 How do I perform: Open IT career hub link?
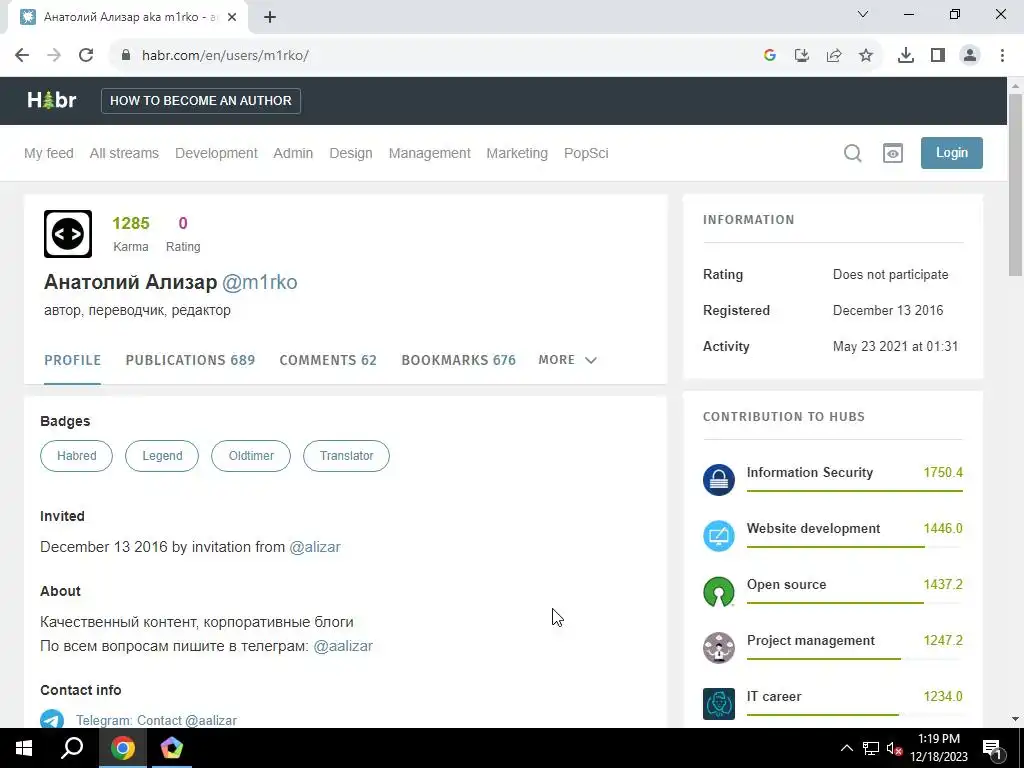[774, 696]
